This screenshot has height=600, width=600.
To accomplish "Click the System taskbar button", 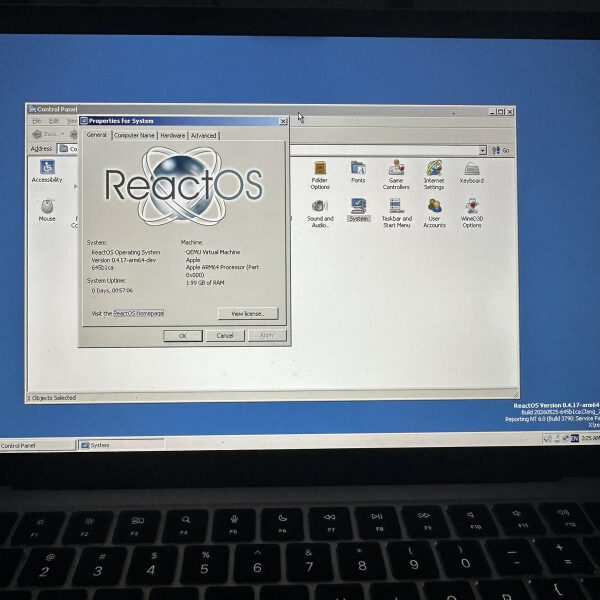I will pyautogui.click(x=121, y=445).
